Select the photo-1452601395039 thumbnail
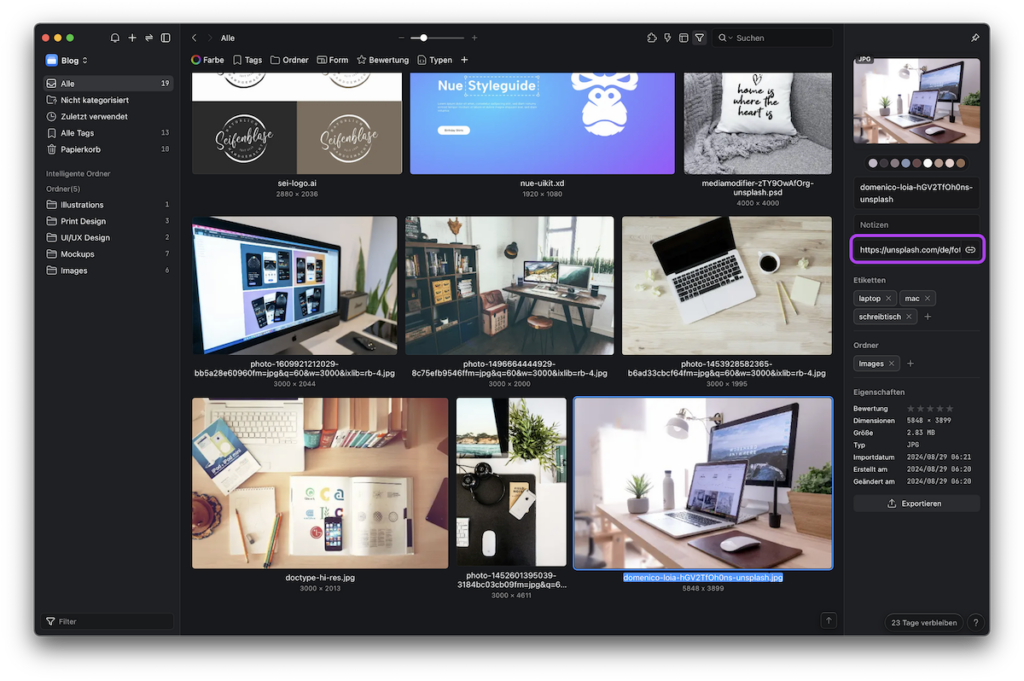The image size is (1024, 681). (x=511, y=482)
